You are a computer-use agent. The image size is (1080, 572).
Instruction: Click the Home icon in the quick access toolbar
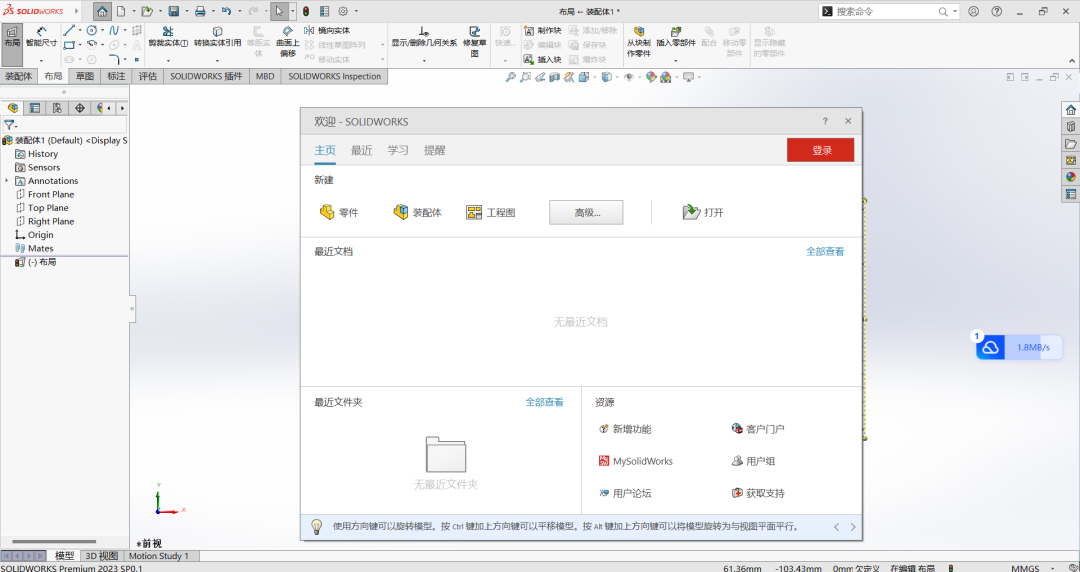coord(102,11)
